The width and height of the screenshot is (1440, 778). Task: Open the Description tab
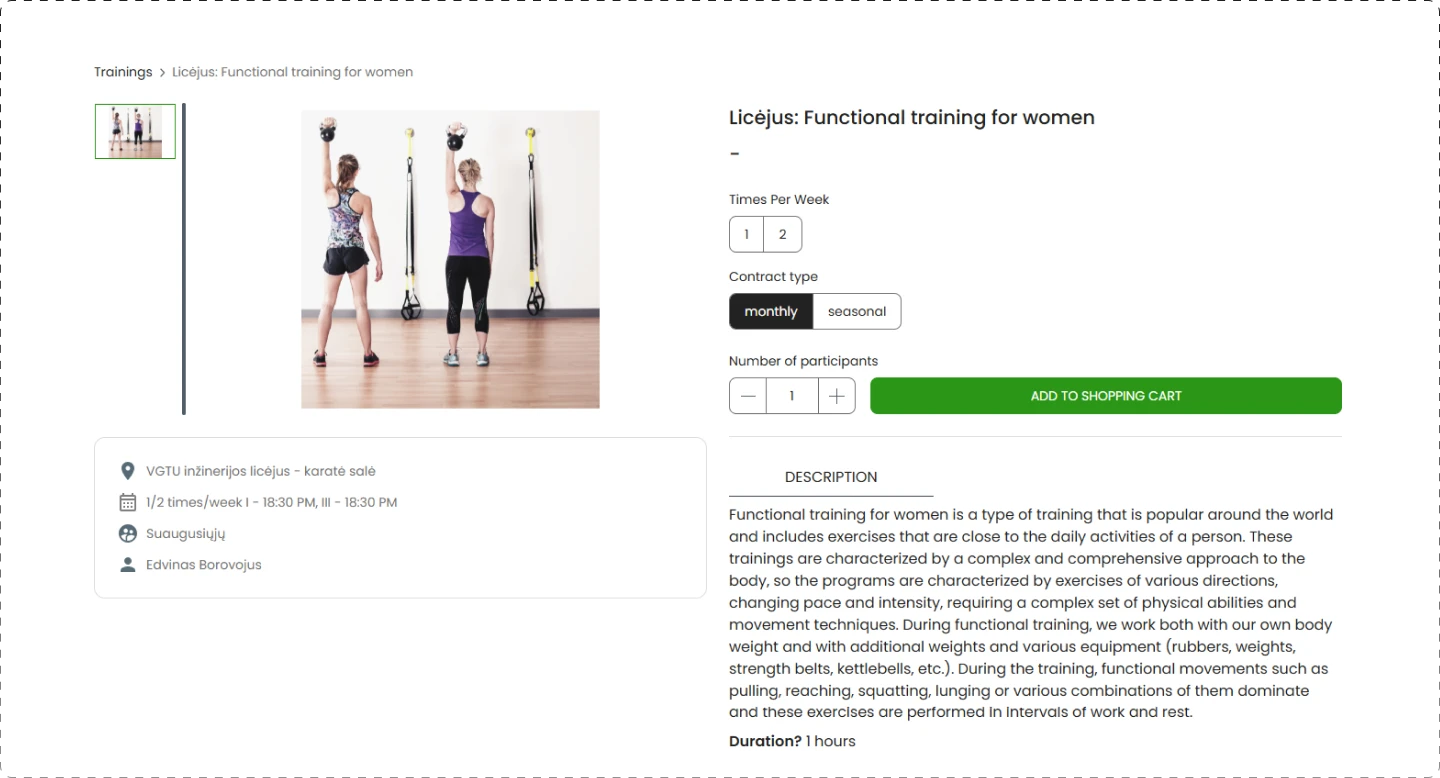coord(831,477)
